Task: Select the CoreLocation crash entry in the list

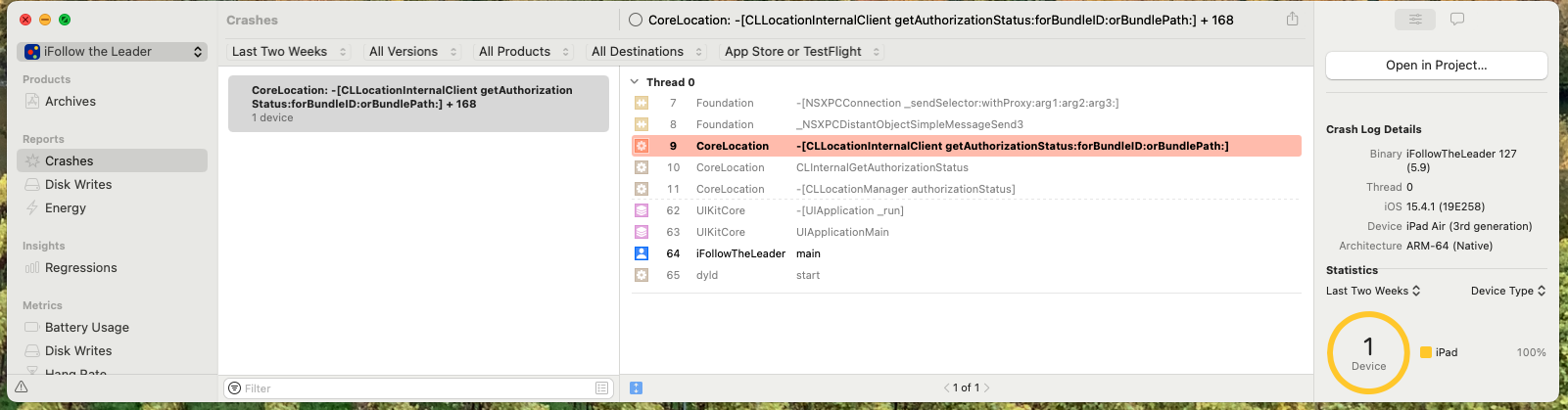Action: 418,103
